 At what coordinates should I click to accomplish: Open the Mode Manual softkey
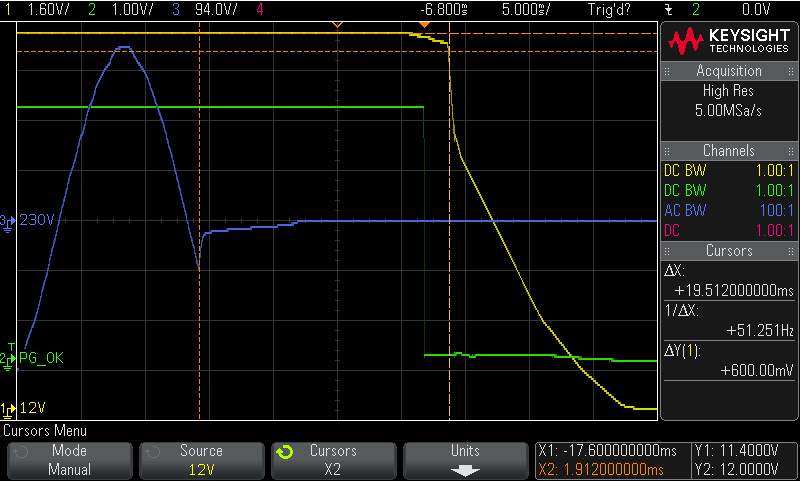69,461
